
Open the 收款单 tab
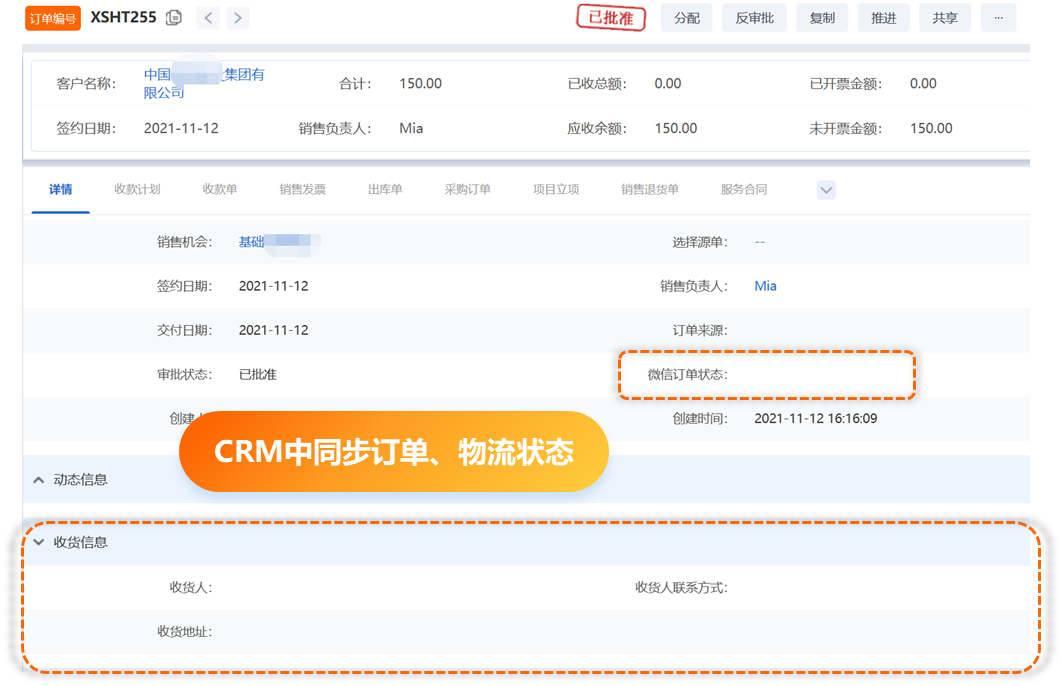pyautogui.click(x=219, y=189)
